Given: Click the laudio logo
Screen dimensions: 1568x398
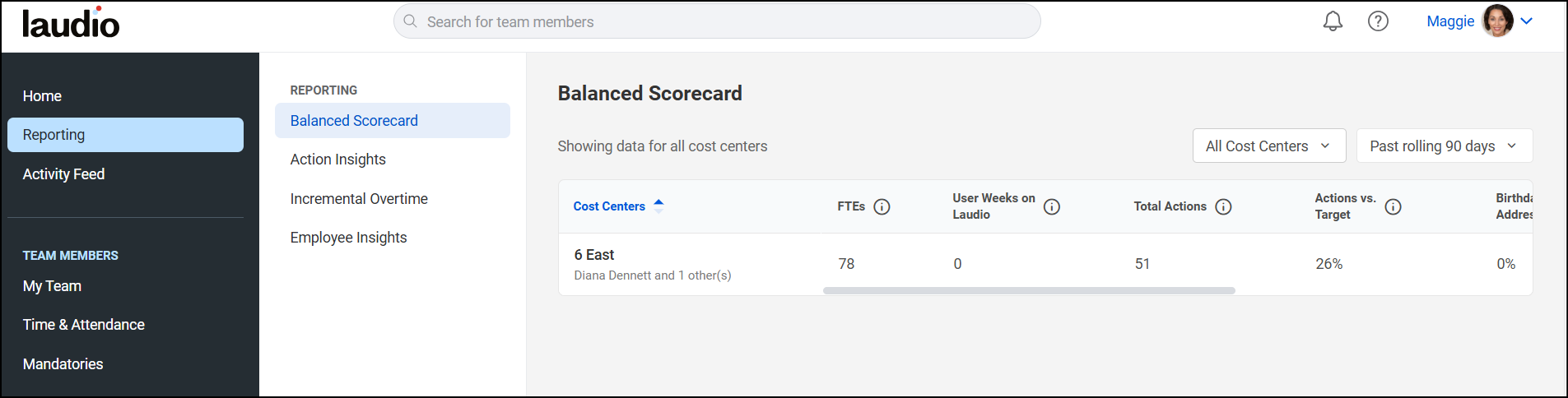Looking at the screenshot, I should pyautogui.click(x=71, y=22).
